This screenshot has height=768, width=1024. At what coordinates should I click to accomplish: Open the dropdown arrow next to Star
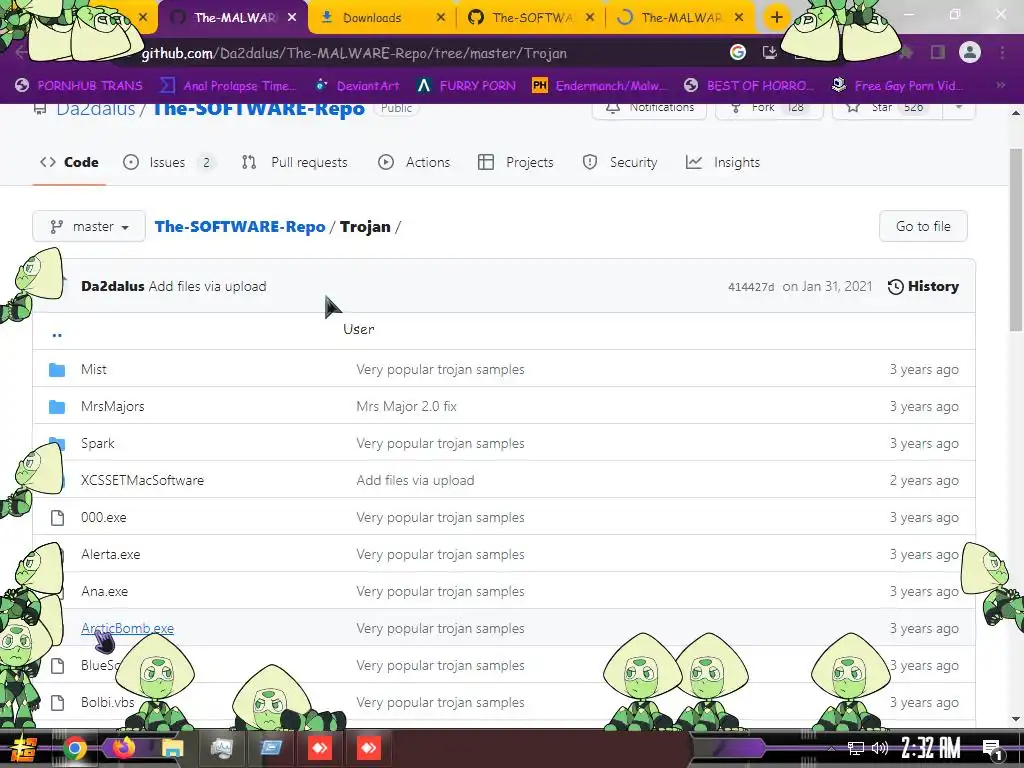(959, 108)
